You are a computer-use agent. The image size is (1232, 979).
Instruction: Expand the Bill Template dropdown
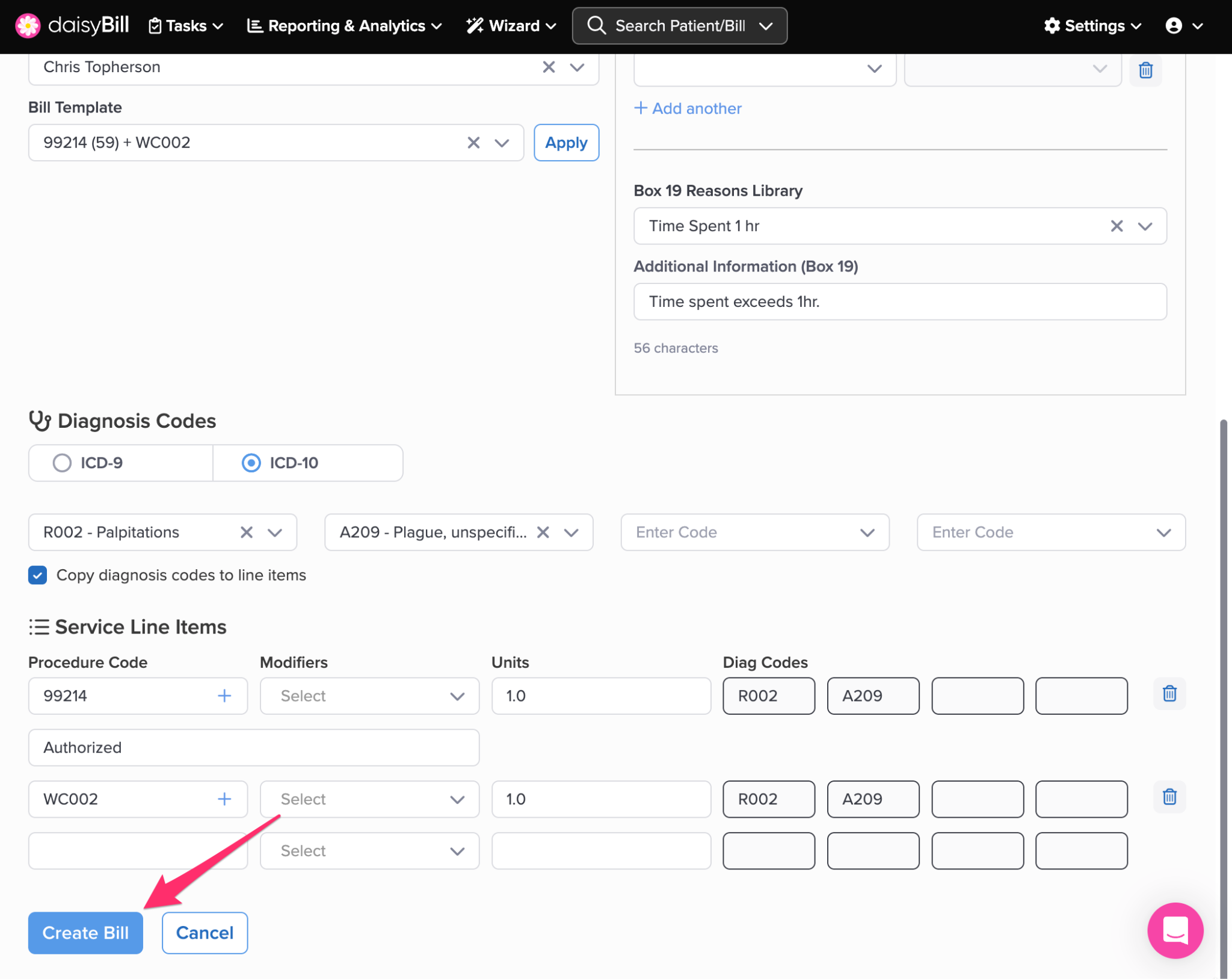coord(502,143)
